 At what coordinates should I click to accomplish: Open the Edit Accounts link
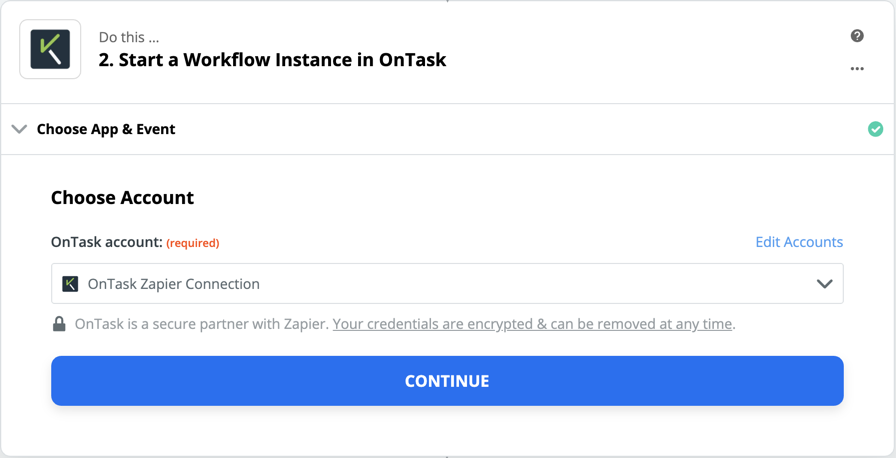pos(799,242)
